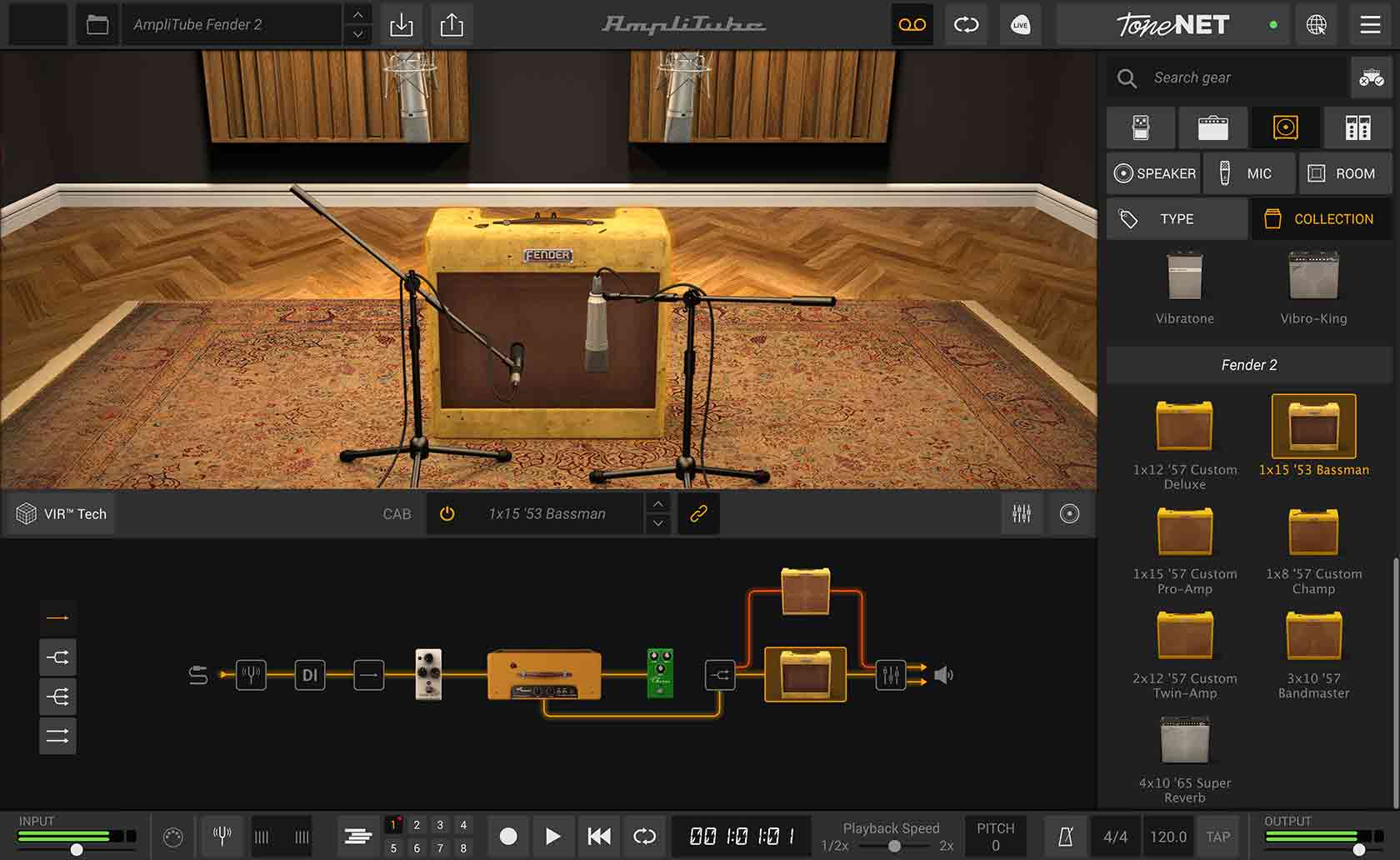Select the green Chorus pedal in chain
This screenshot has width=1400, height=860.
pyautogui.click(x=660, y=673)
